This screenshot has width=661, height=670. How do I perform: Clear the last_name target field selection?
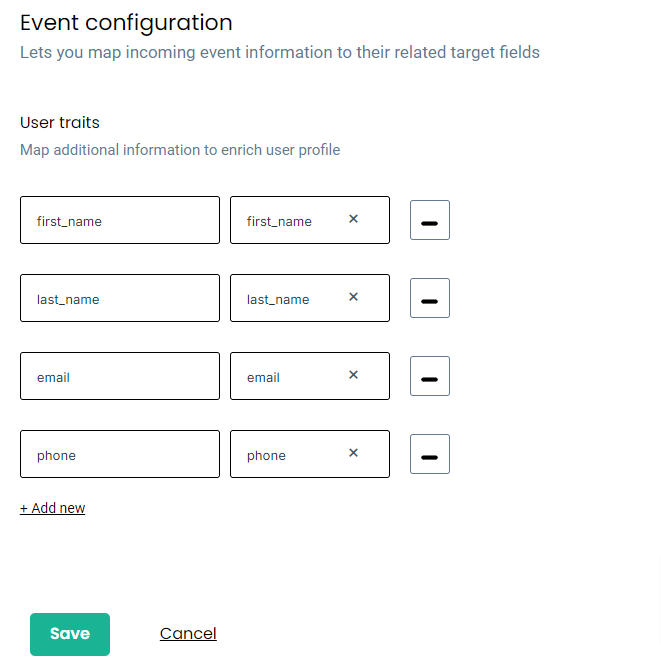[353, 297]
